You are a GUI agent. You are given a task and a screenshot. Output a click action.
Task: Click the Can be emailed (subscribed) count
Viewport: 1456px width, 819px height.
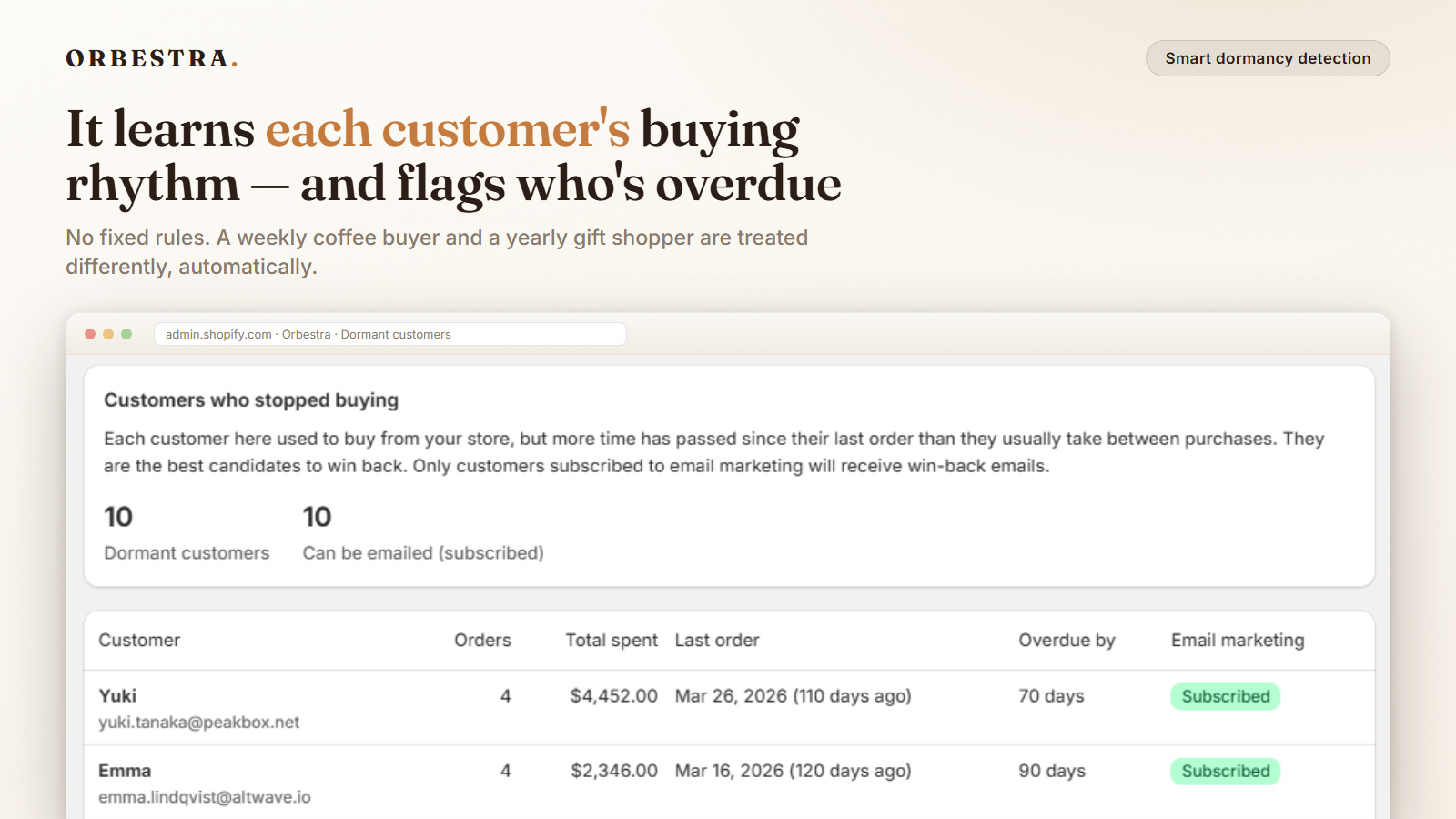tap(317, 517)
